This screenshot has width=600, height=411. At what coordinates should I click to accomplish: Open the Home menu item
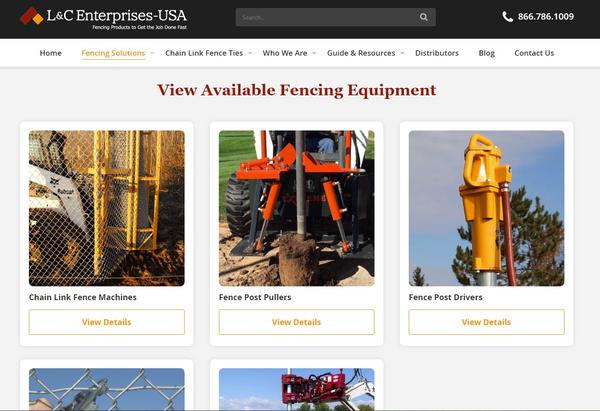coord(51,53)
